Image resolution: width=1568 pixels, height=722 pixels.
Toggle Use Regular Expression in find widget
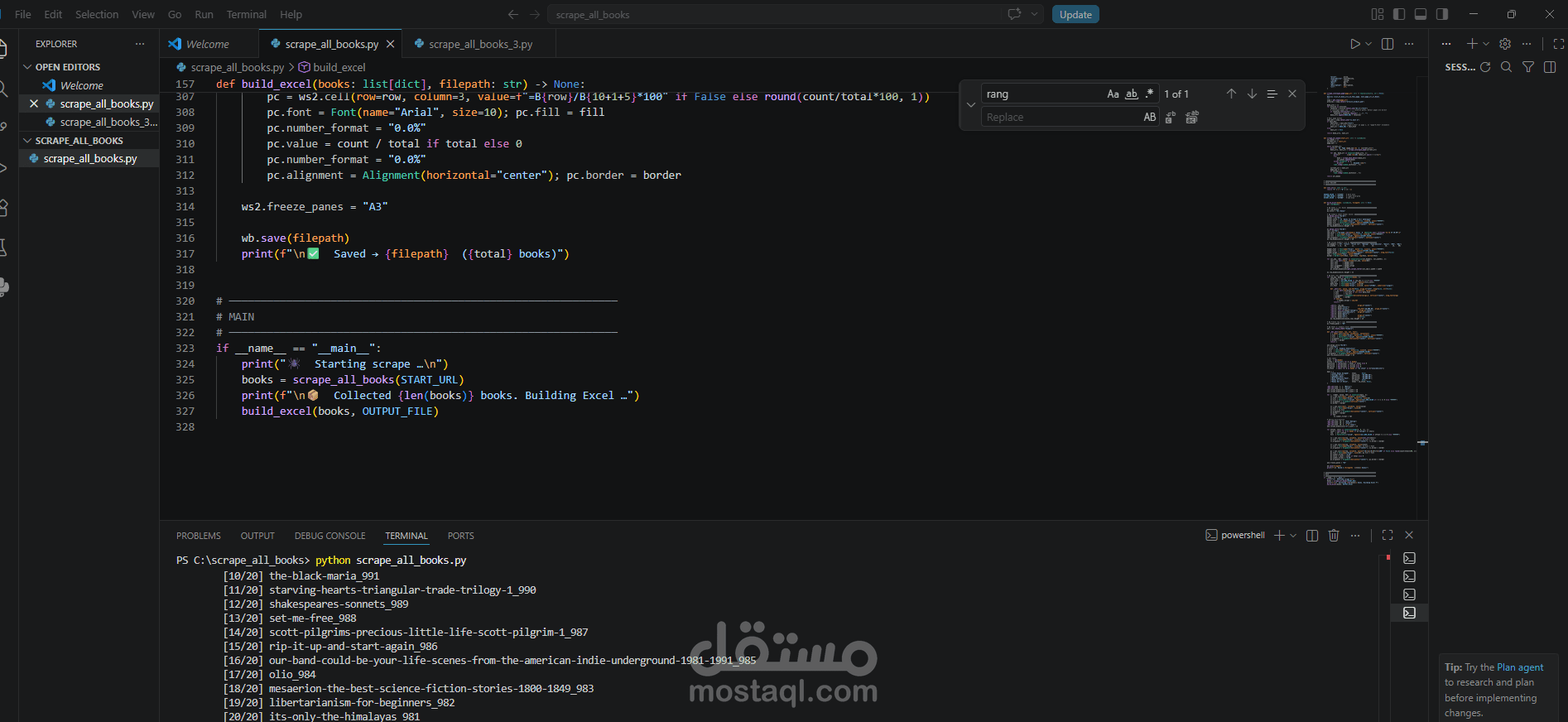click(x=1149, y=94)
